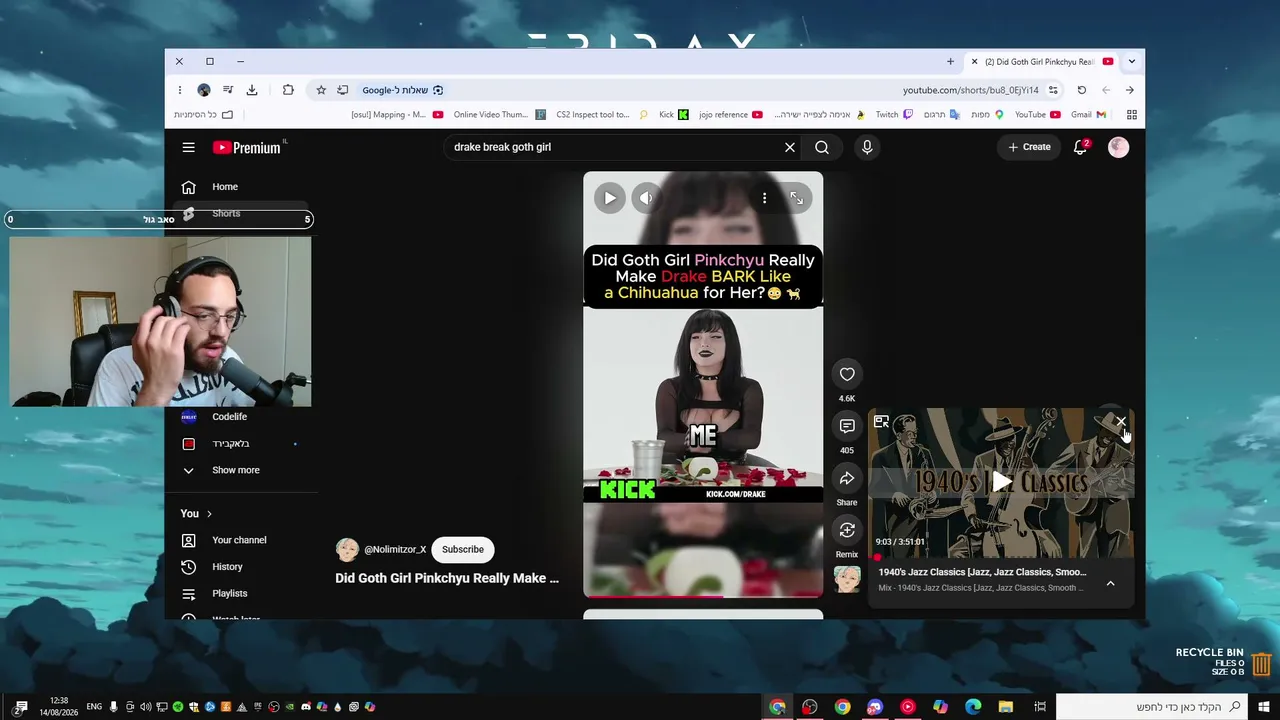Open the jojo reference bookmark
Viewport: 1280px width, 720px height.
[731, 115]
